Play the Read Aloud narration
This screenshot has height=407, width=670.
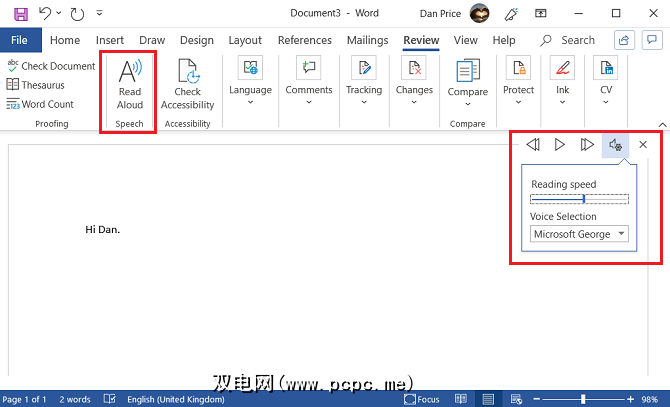click(x=559, y=145)
